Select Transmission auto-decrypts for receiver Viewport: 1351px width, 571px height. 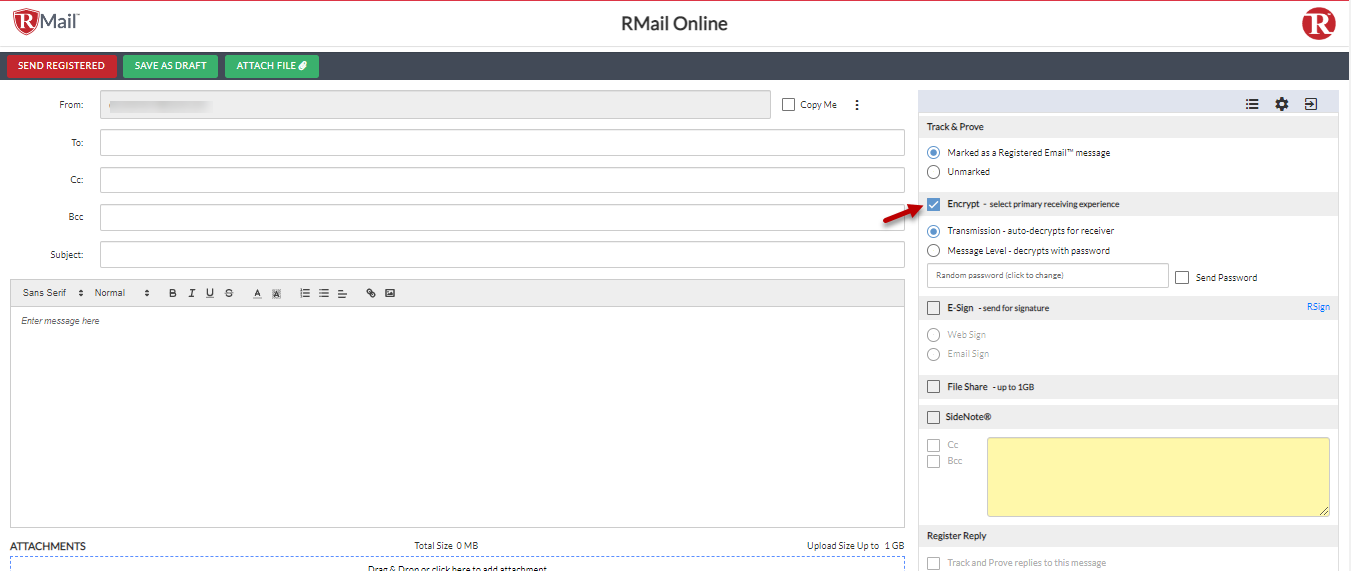tap(934, 231)
